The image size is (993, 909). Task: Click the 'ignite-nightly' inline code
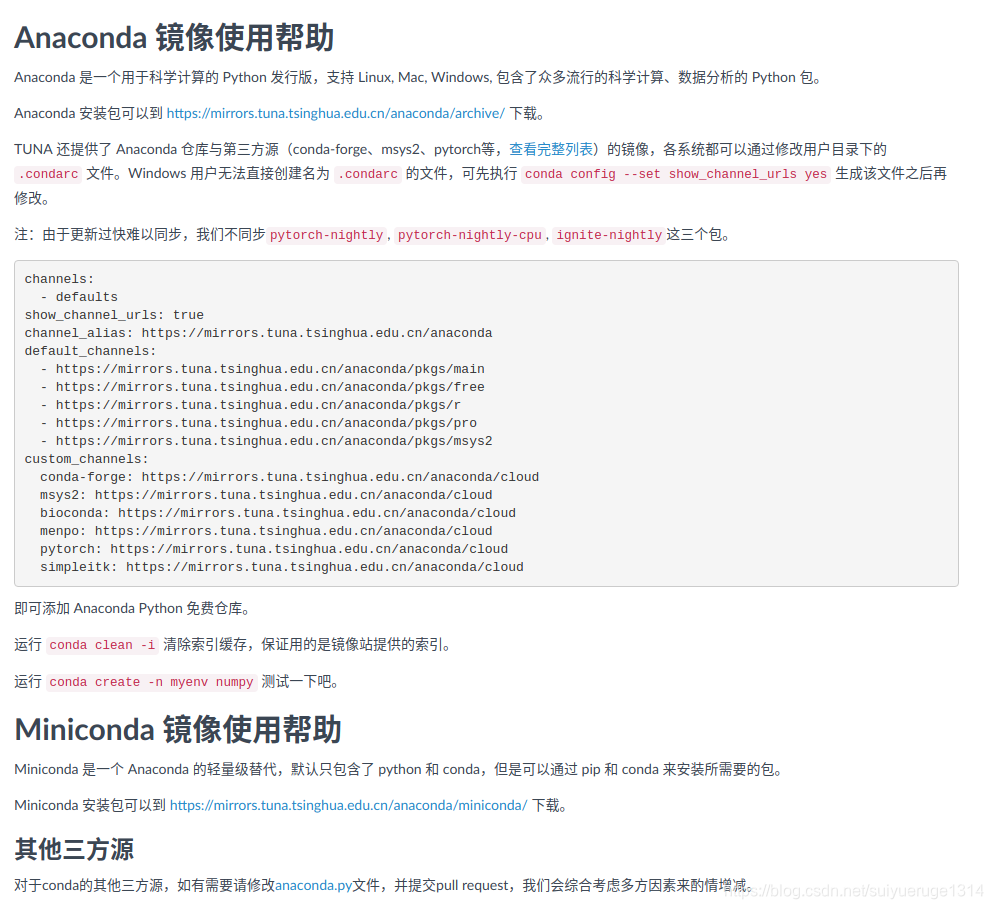tap(609, 235)
